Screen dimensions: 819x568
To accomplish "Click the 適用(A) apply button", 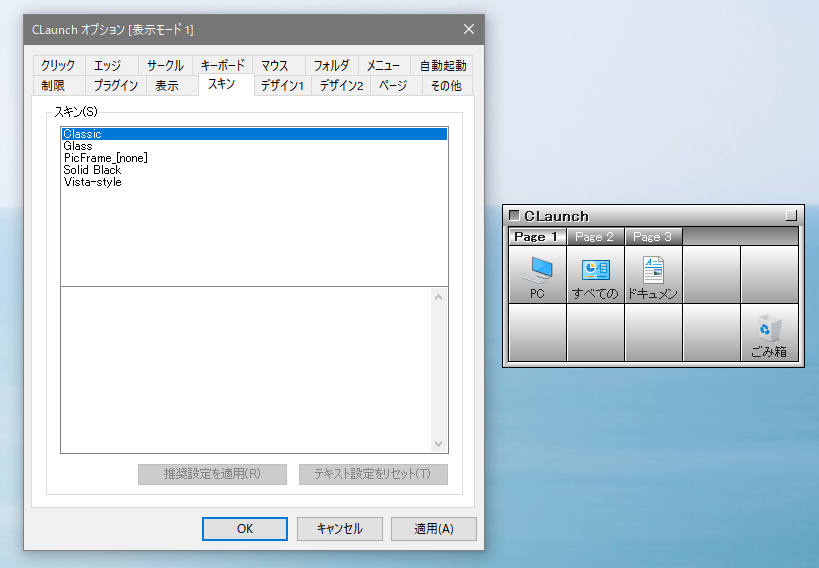I will pos(433,528).
